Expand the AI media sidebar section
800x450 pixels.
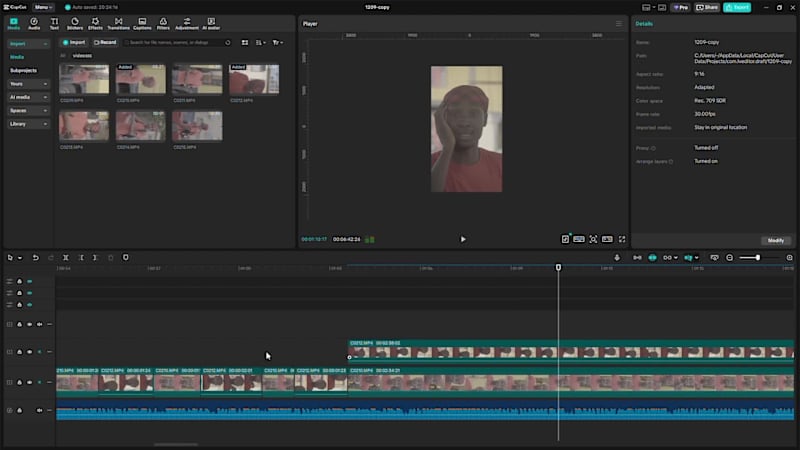pos(25,97)
